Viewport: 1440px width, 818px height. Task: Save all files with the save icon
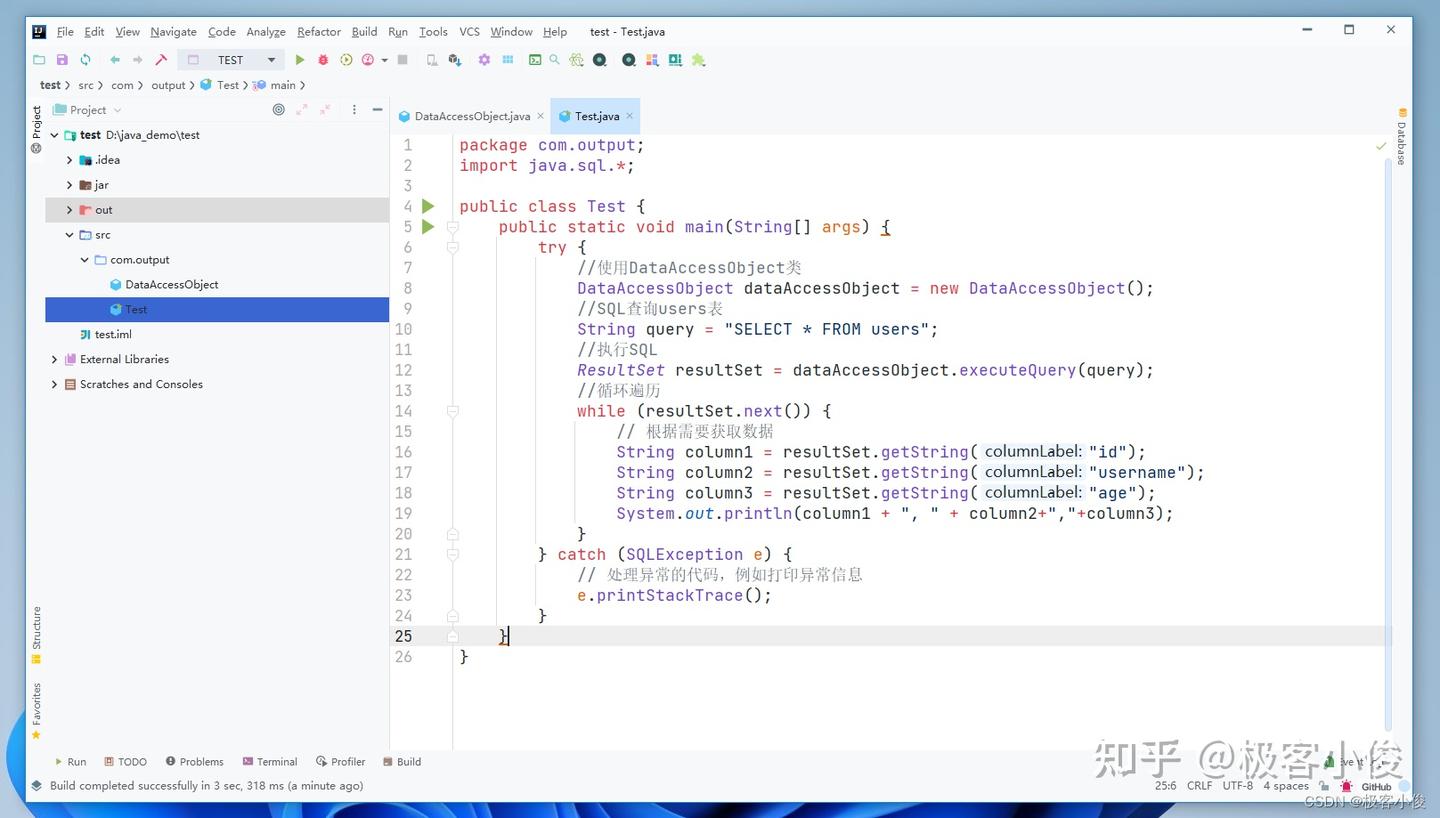[x=62, y=60]
